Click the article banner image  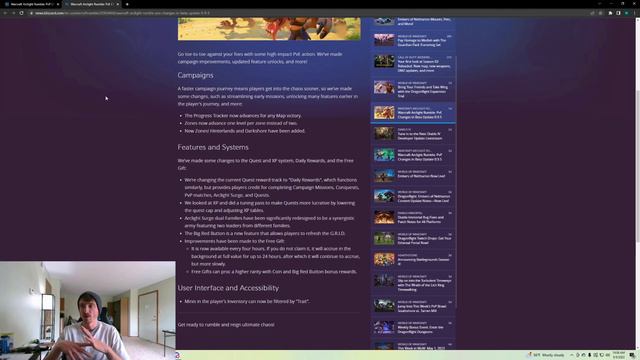coord(269,29)
